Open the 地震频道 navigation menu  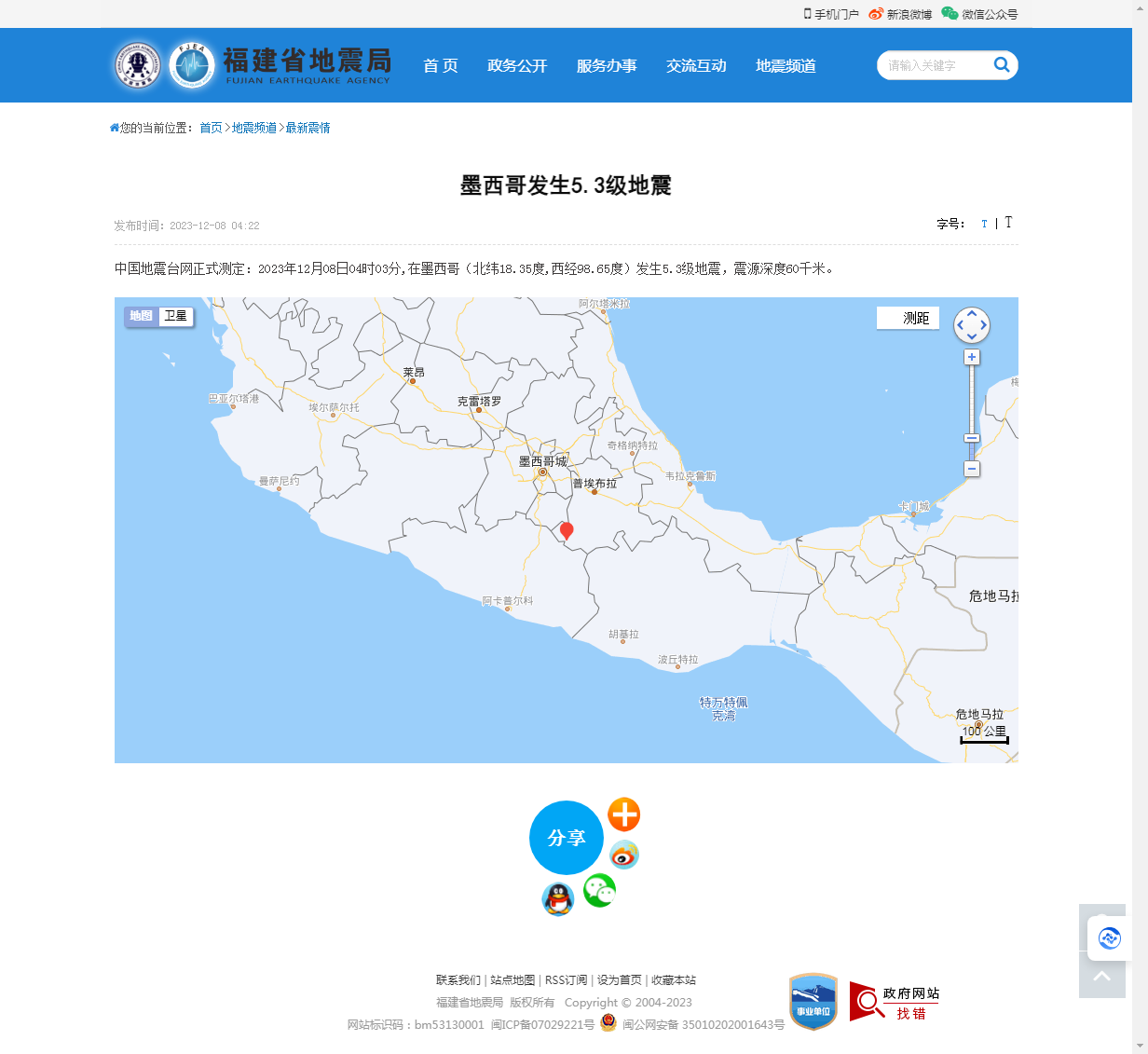pyautogui.click(x=786, y=65)
